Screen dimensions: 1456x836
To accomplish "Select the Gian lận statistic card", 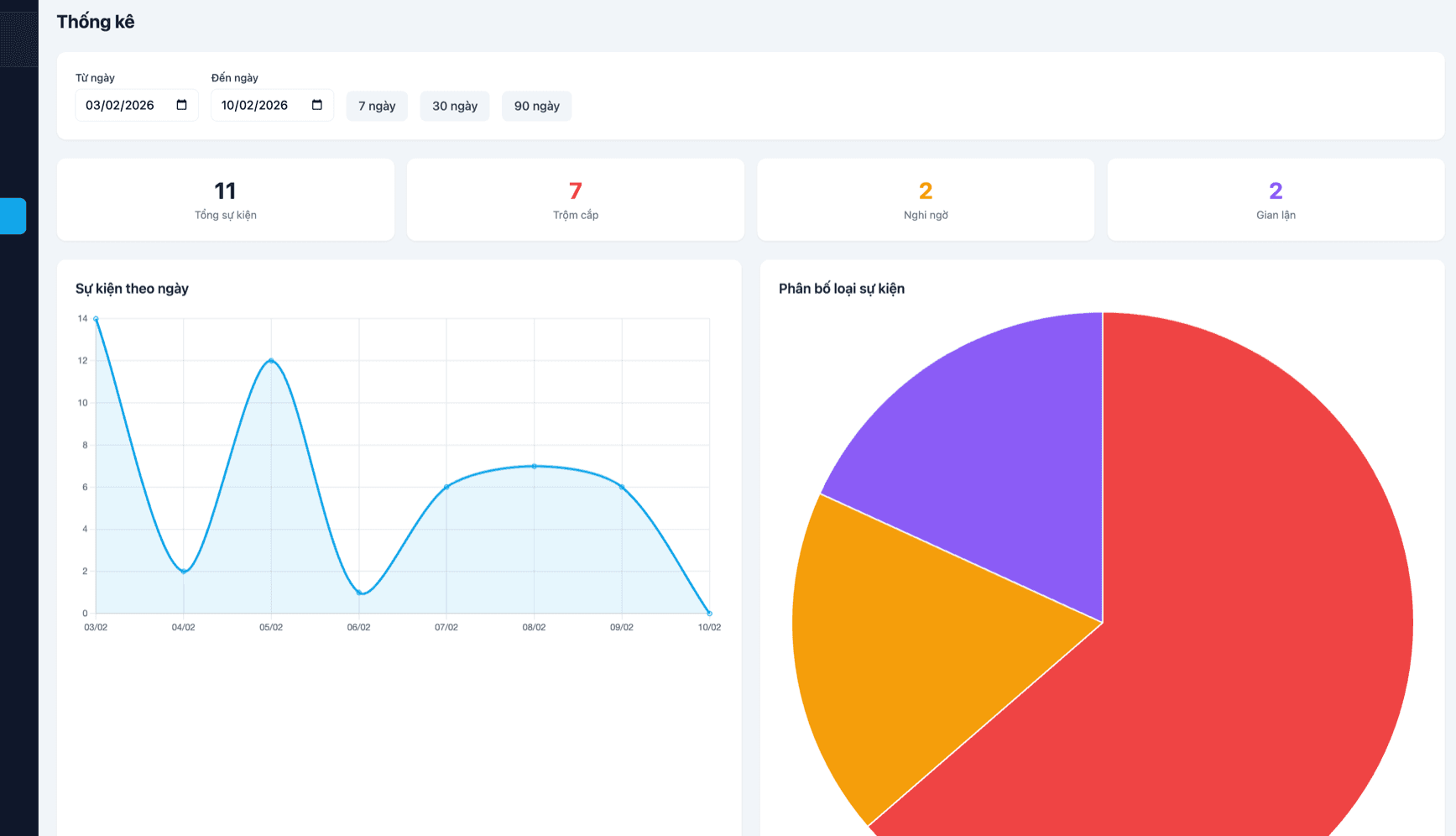I will point(1276,200).
